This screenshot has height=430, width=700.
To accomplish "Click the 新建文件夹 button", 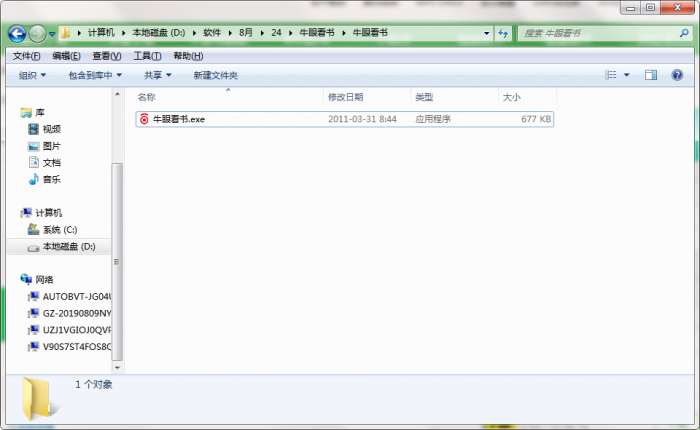I will (x=216, y=75).
